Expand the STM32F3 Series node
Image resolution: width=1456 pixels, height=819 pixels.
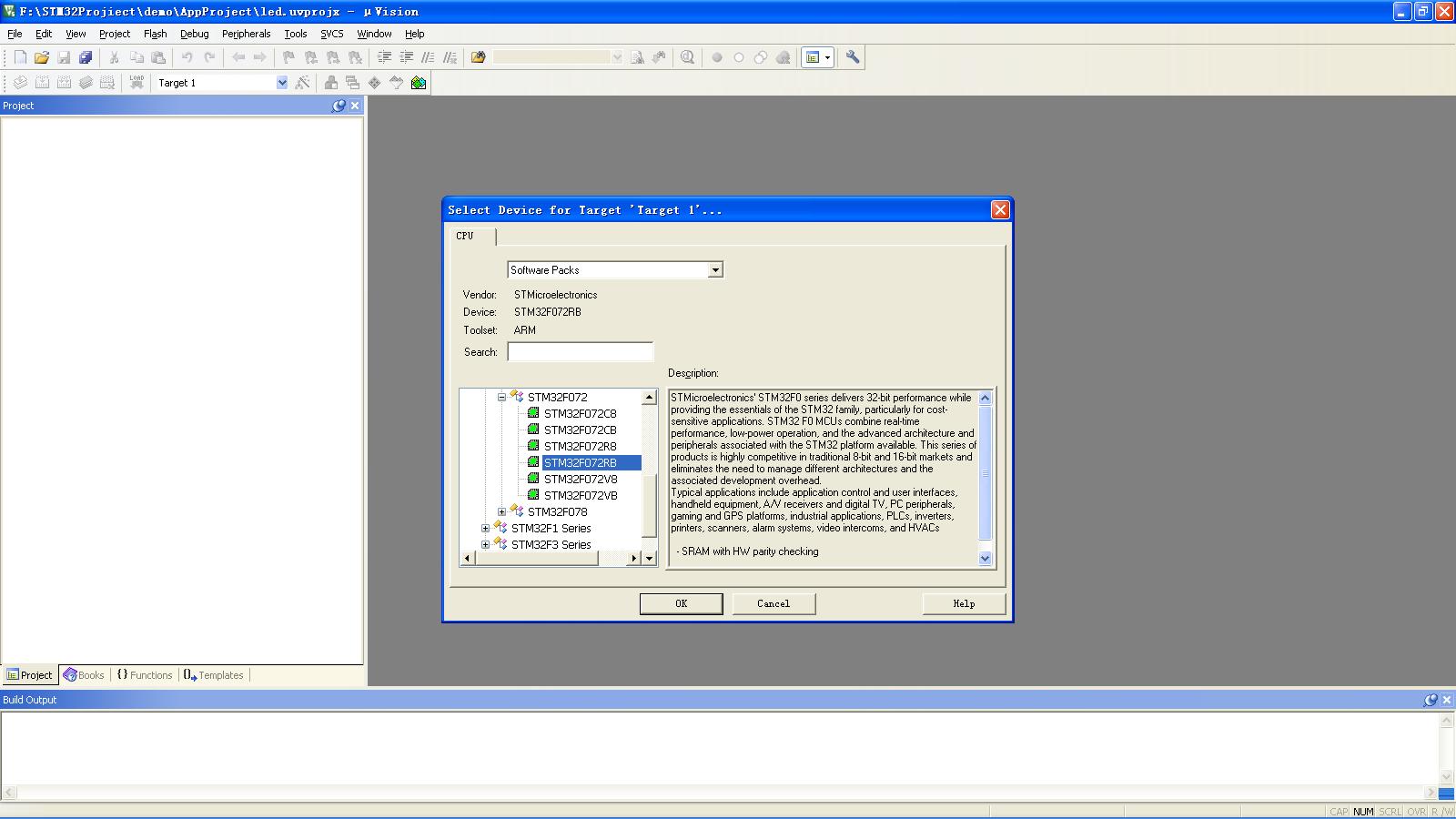point(485,545)
